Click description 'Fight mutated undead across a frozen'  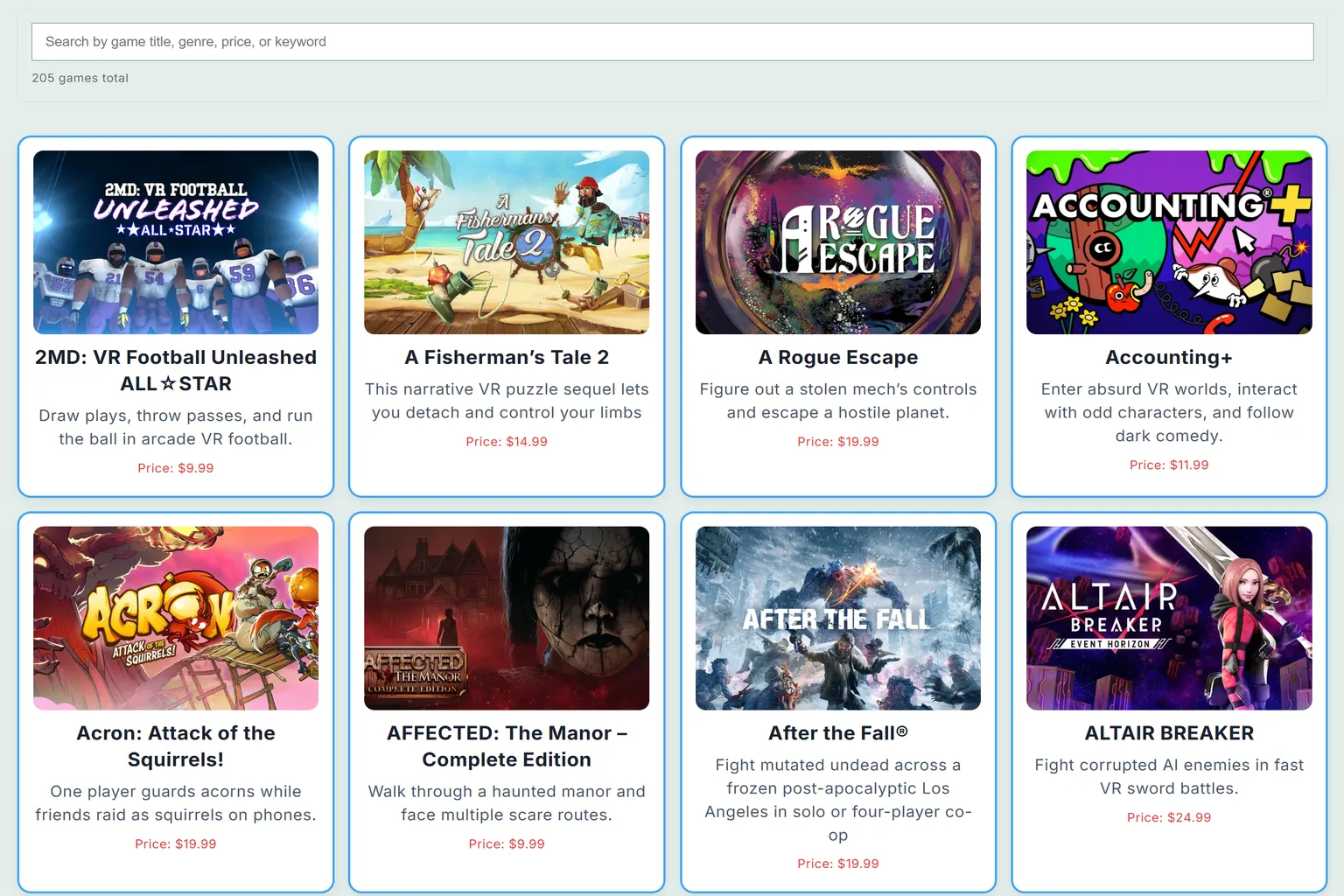tap(838, 800)
